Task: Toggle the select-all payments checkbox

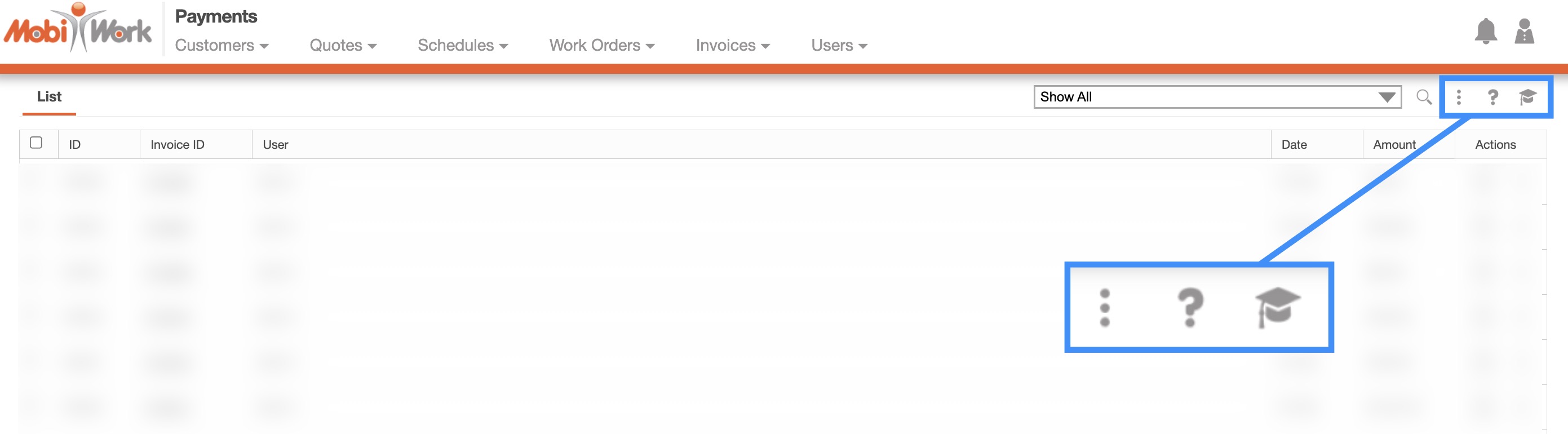Action: click(x=36, y=143)
